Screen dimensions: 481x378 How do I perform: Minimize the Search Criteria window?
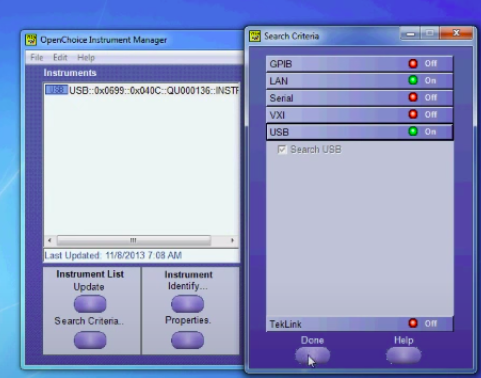point(411,33)
